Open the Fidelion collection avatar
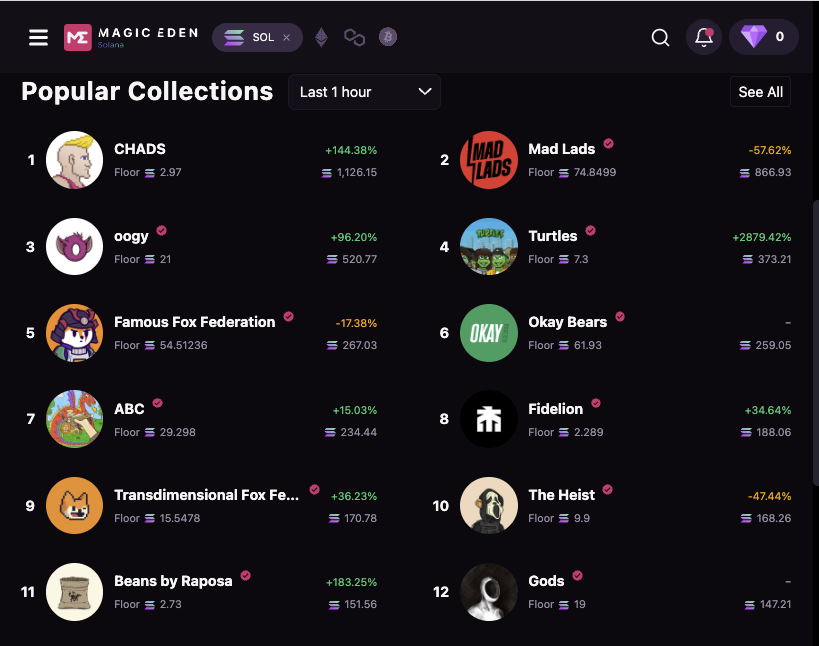 pyautogui.click(x=488, y=419)
